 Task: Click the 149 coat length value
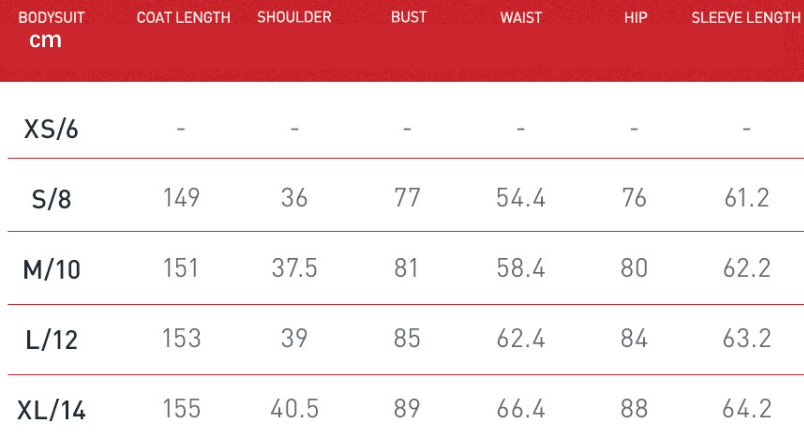tap(181, 197)
